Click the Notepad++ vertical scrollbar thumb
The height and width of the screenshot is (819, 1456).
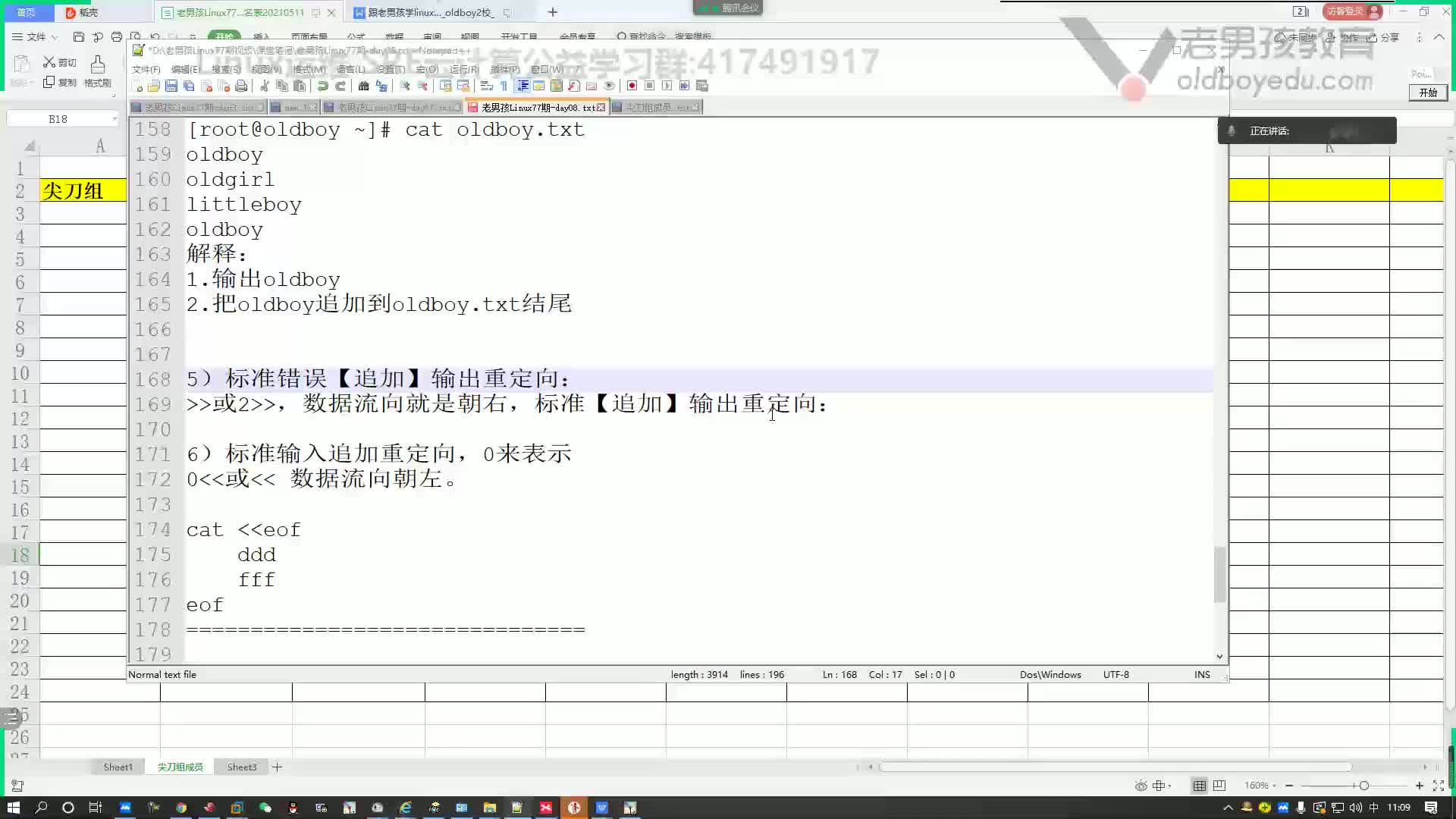point(1220,574)
